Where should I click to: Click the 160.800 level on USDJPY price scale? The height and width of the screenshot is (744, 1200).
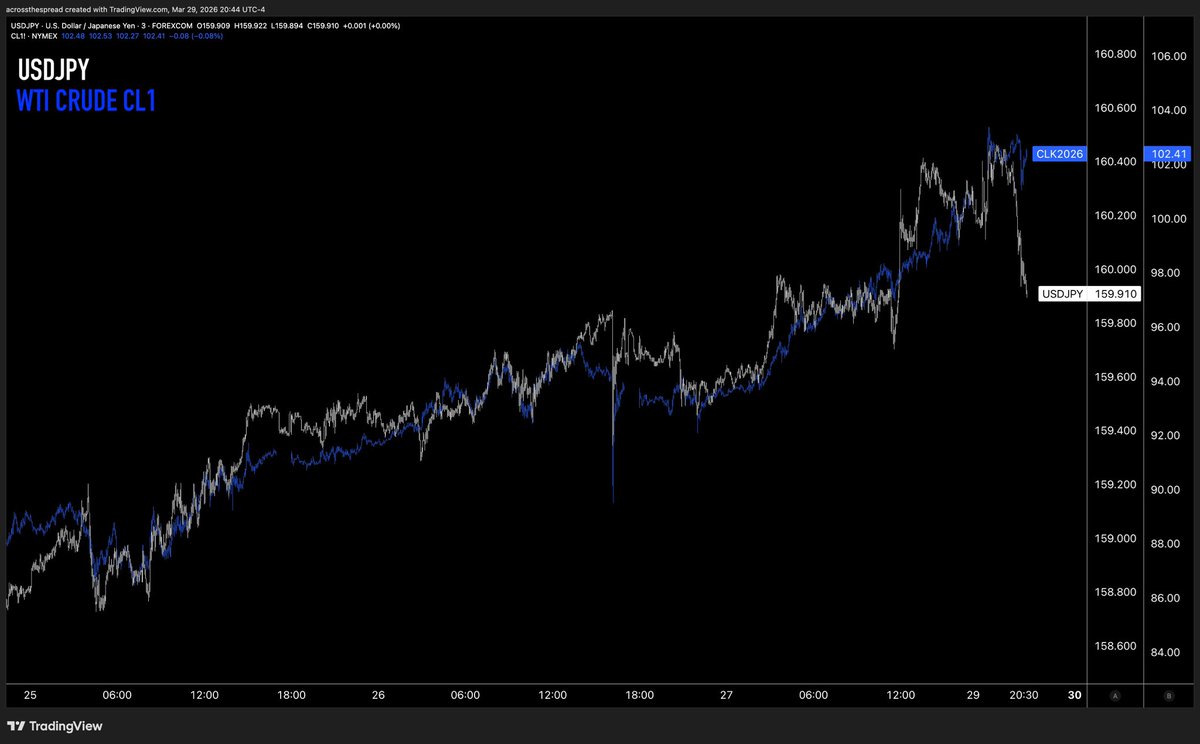pyautogui.click(x=1116, y=53)
